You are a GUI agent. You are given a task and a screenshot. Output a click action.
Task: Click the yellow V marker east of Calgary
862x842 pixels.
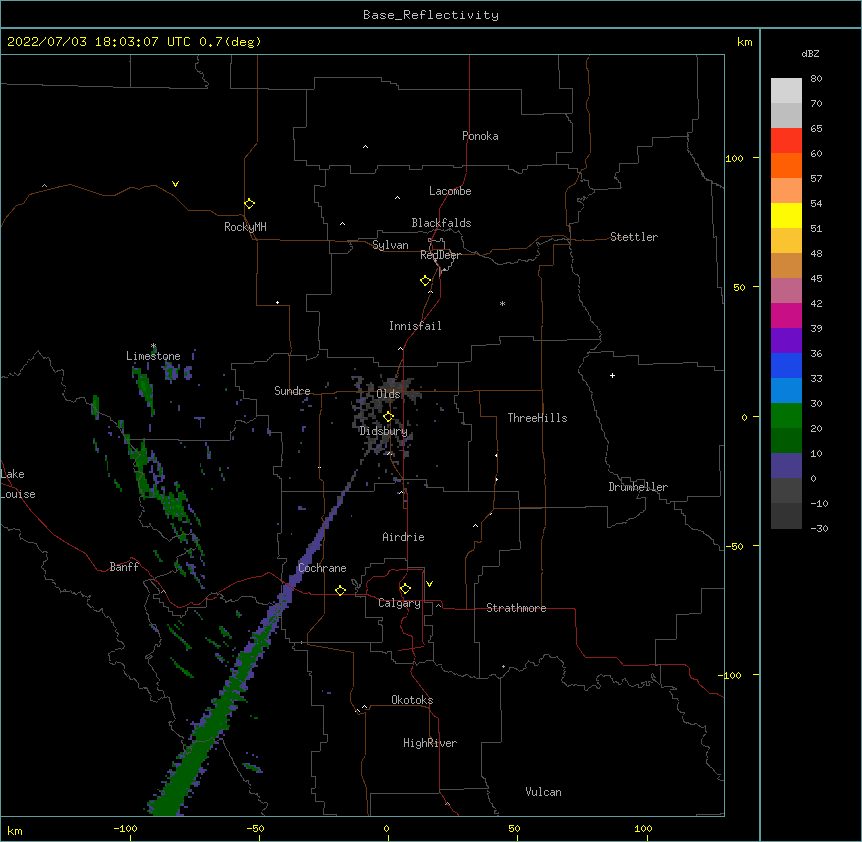point(429,584)
